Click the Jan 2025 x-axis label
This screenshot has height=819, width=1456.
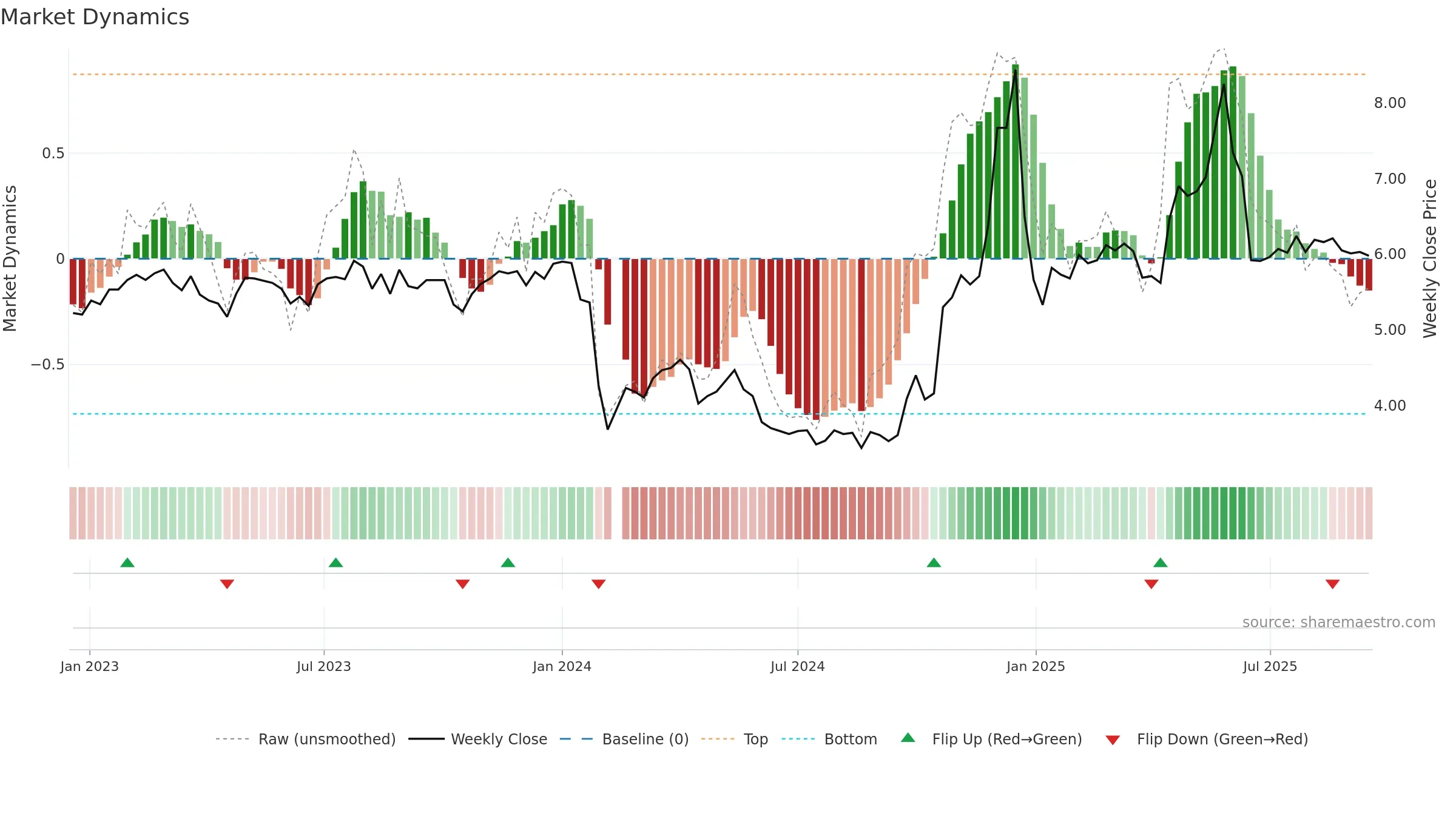[x=1036, y=667]
